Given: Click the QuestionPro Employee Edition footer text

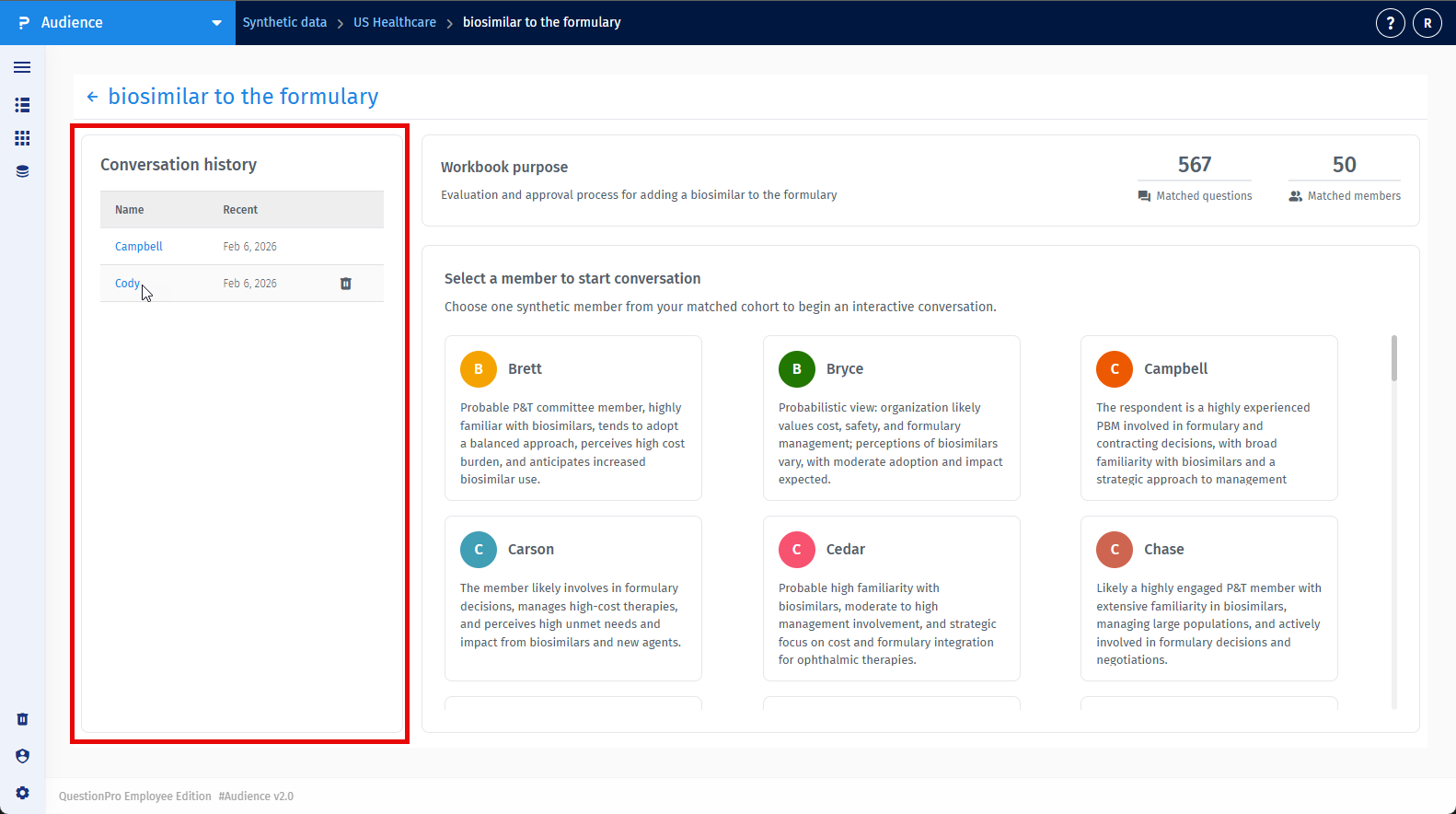Looking at the screenshot, I should 135,797.
